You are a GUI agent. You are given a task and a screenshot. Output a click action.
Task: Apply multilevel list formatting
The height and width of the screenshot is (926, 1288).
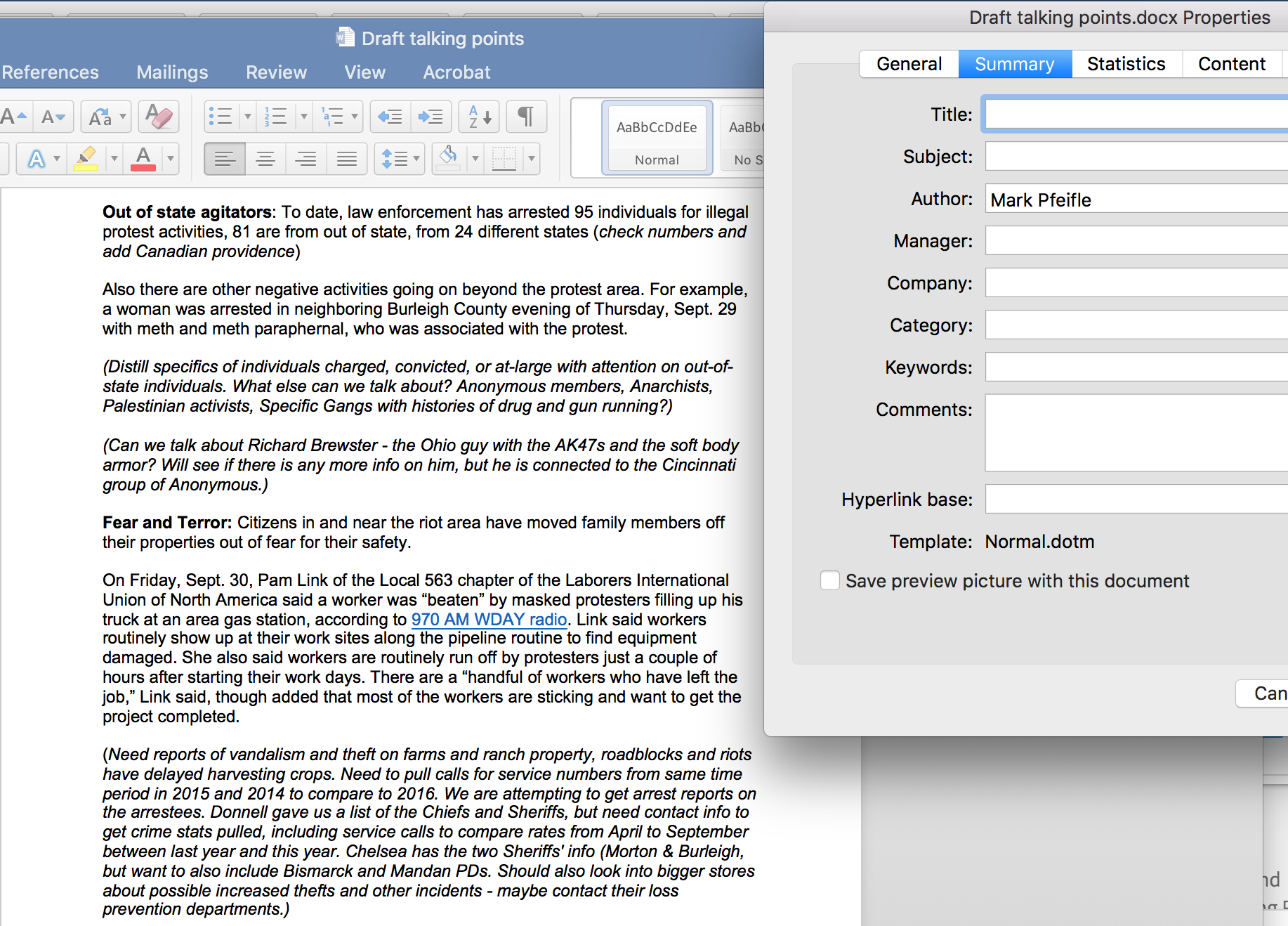pyautogui.click(x=332, y=117)
